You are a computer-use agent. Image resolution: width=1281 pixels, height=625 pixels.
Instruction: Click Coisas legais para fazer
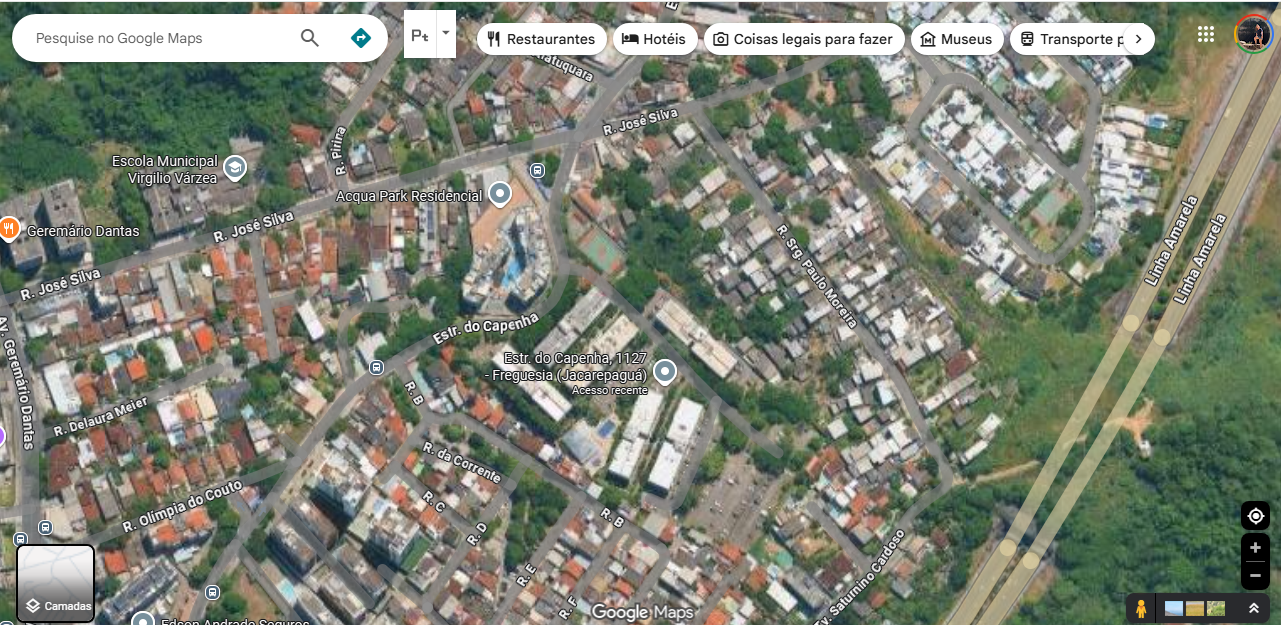pyautogui.click(x=804, y=39)
